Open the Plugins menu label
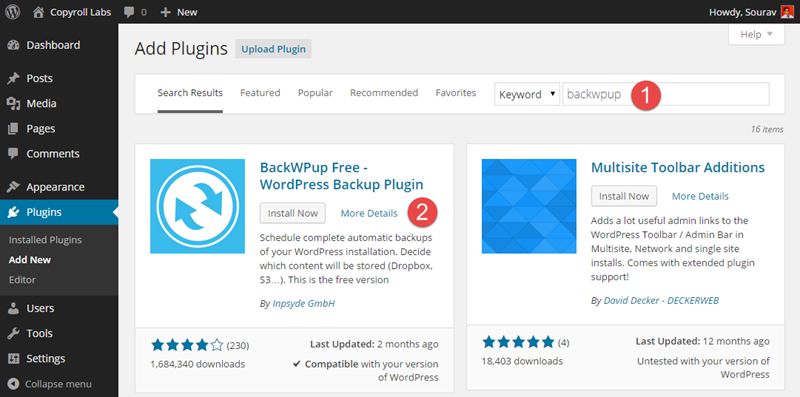The width and height of the screenshot is (800, 397). (x=44, y=212)
